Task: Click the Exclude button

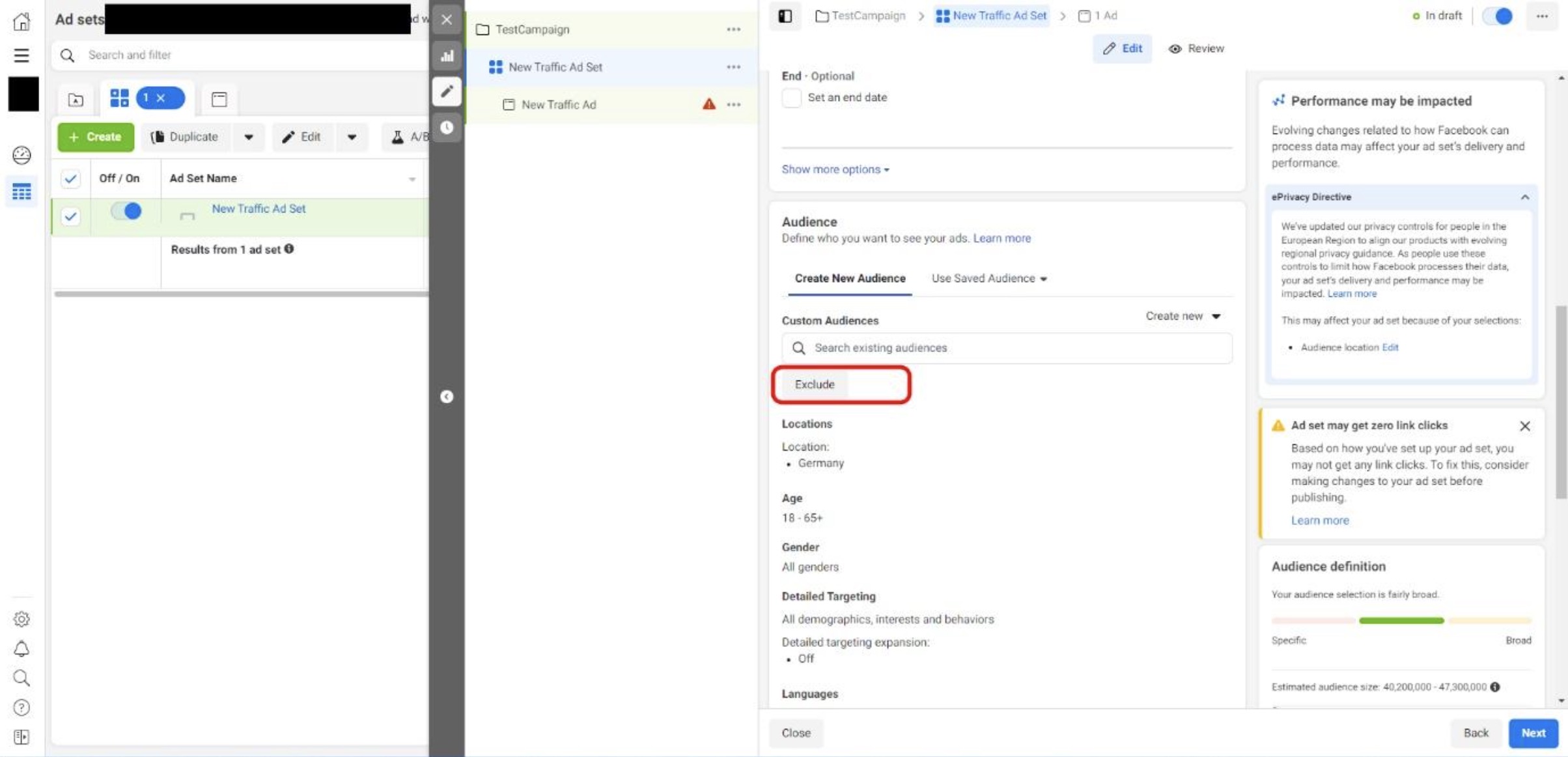Action: (x=815, y=384)
